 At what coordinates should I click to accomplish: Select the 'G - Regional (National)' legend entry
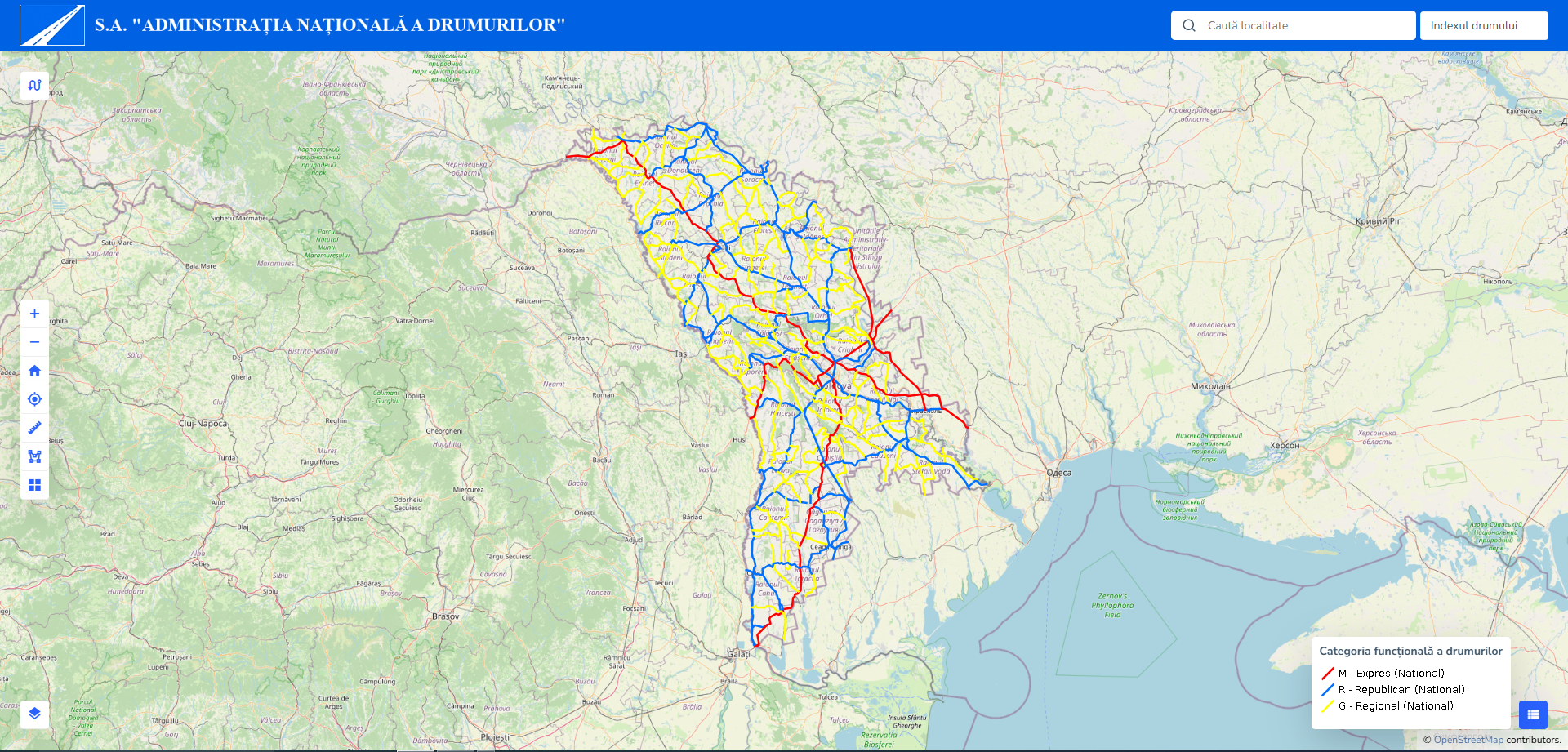pyautogui.click(x=1395, y=706)
